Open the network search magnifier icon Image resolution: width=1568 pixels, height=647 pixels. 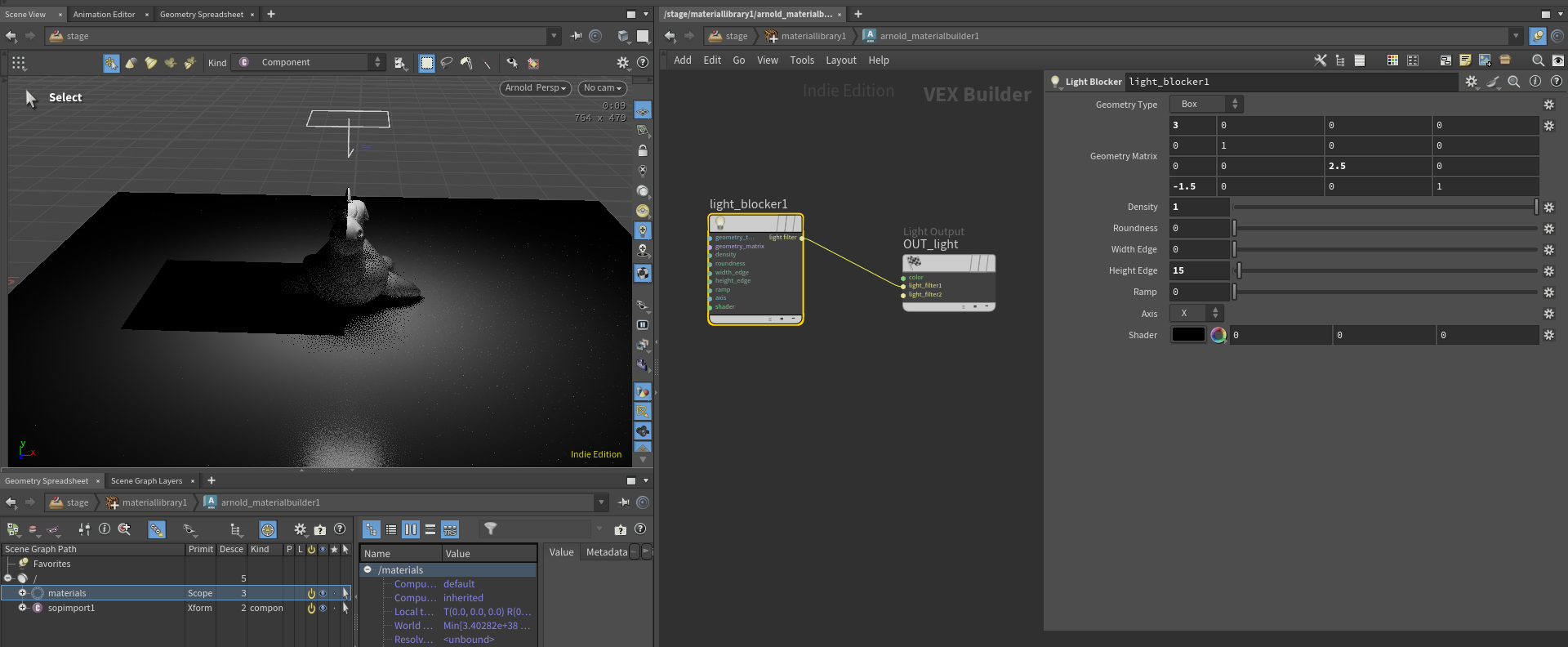(1538, 60)
